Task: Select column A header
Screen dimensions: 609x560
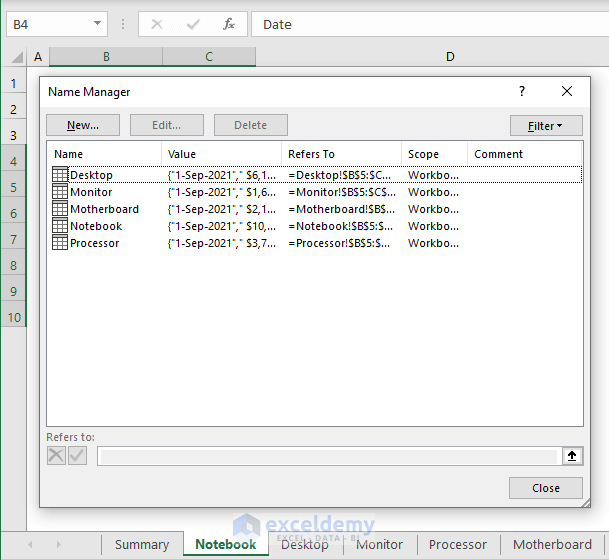Action: tap(38, 57)
